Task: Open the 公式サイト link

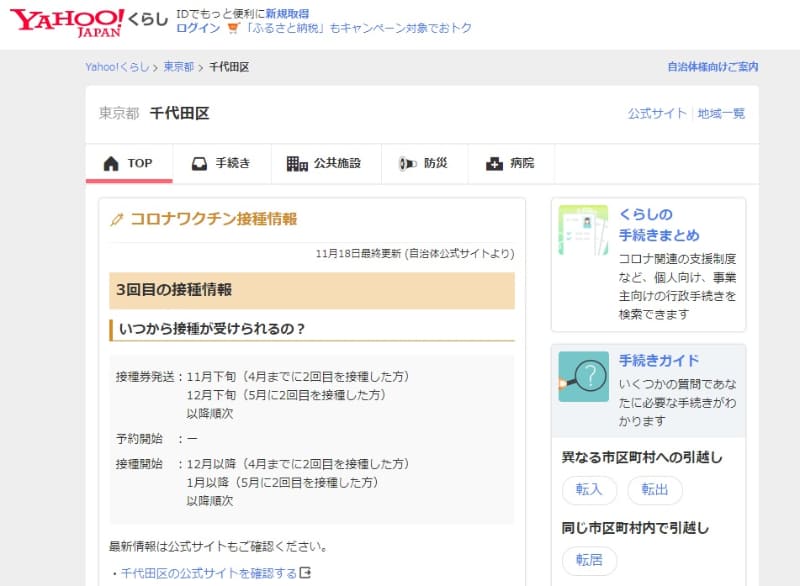Action: click(657, 113)
